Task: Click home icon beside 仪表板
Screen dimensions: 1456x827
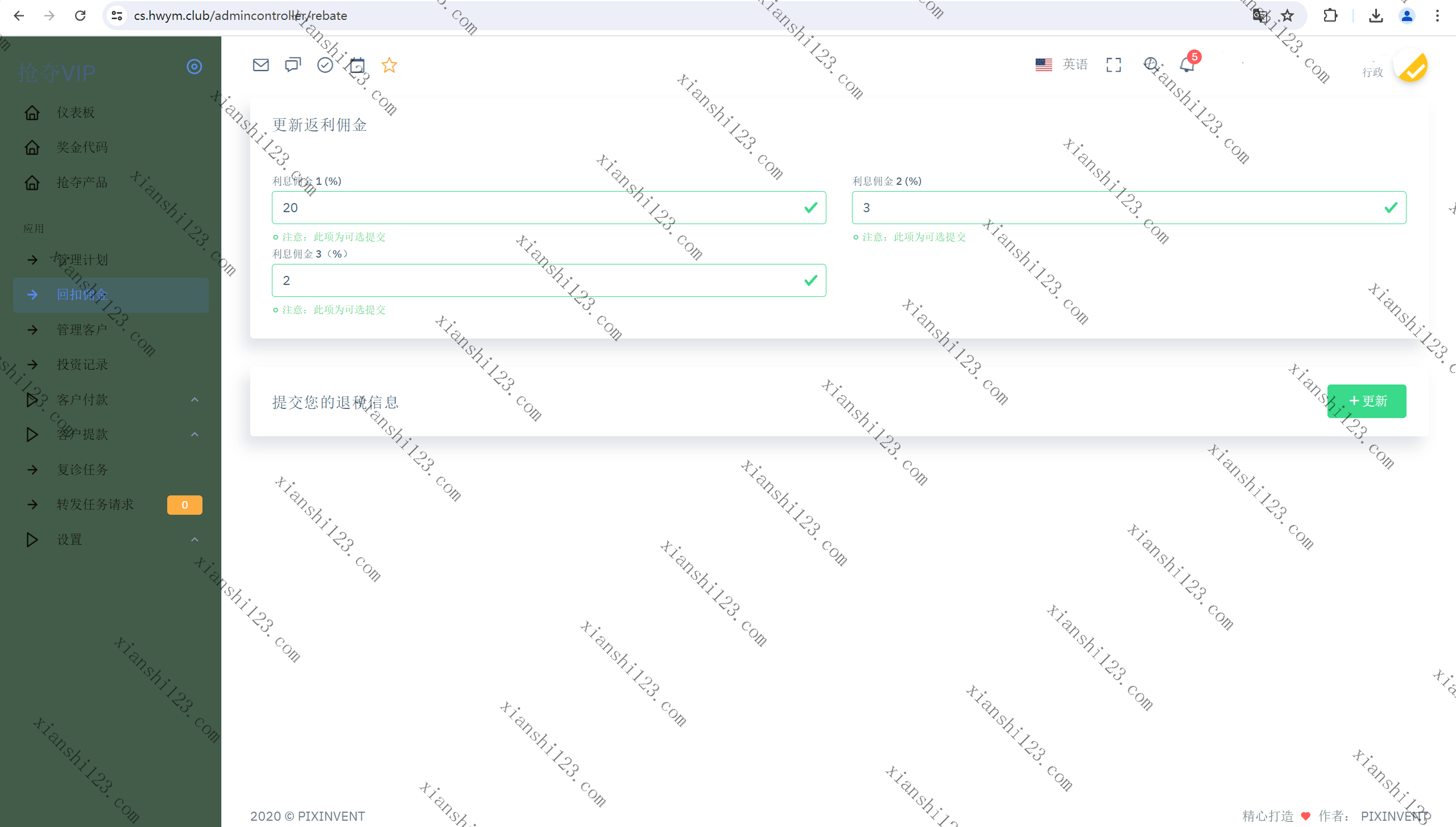Action: tap(32, 113)
